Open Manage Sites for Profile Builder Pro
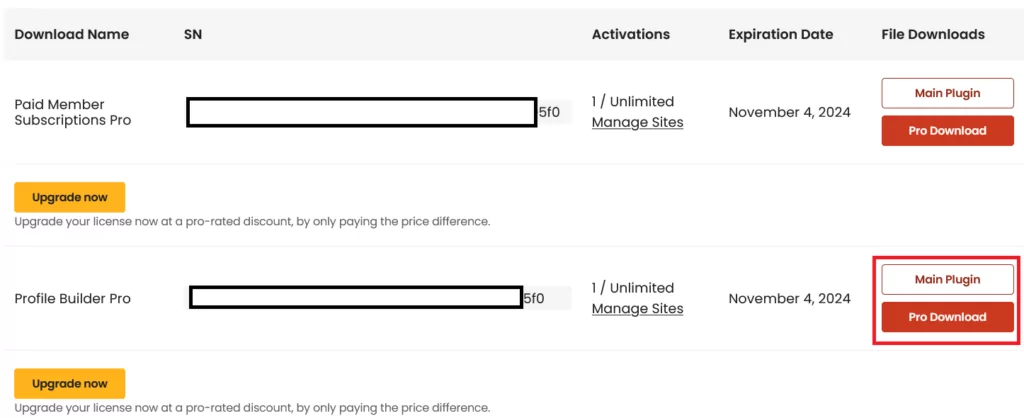This screenshot has height=418, width=1024. (637, 308)
